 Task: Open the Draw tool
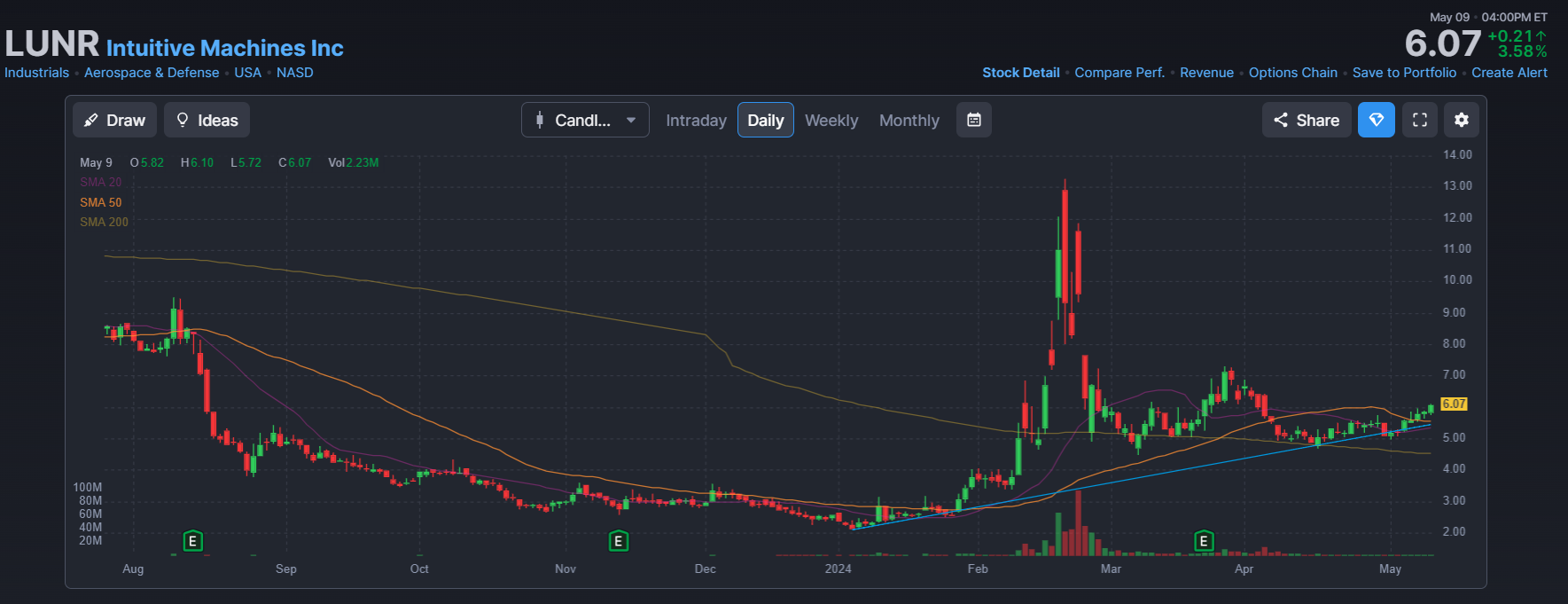tap(114, 120)
